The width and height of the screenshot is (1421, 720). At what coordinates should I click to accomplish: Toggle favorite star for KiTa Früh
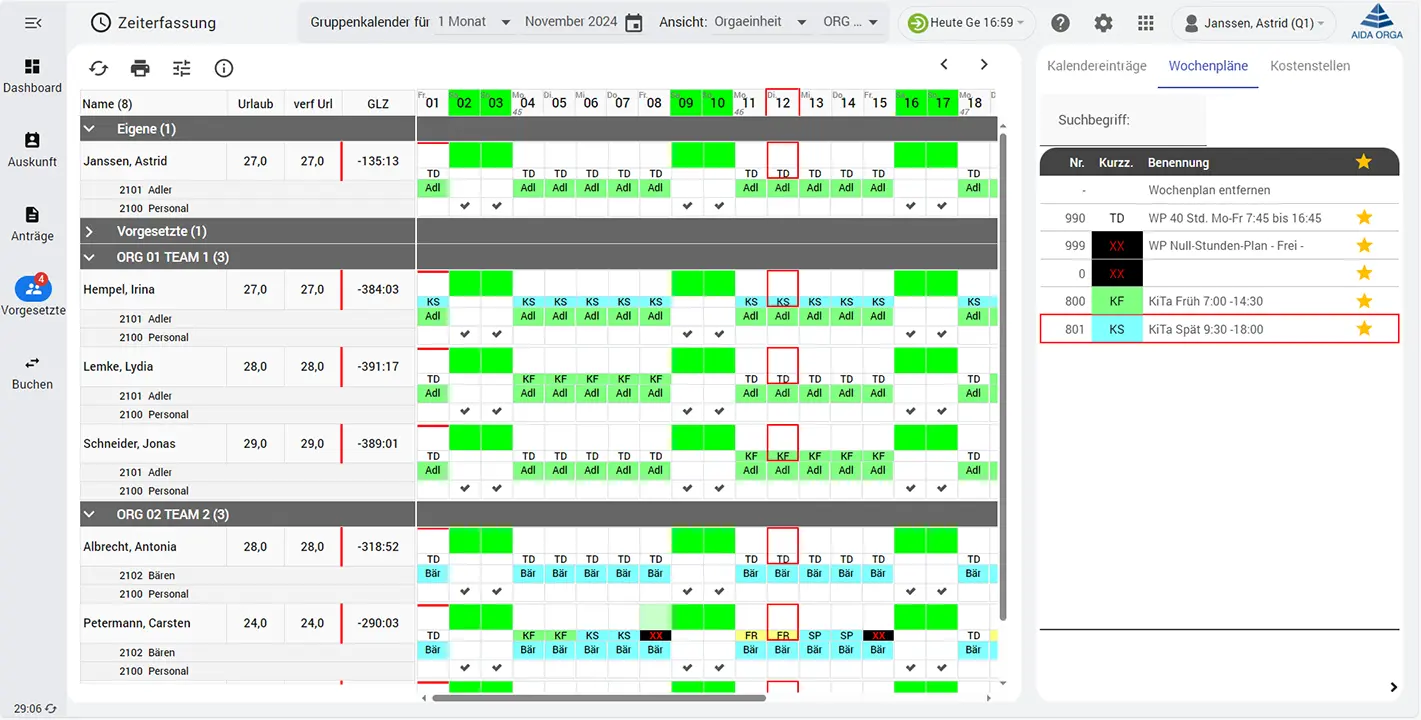coord(1363,301)
